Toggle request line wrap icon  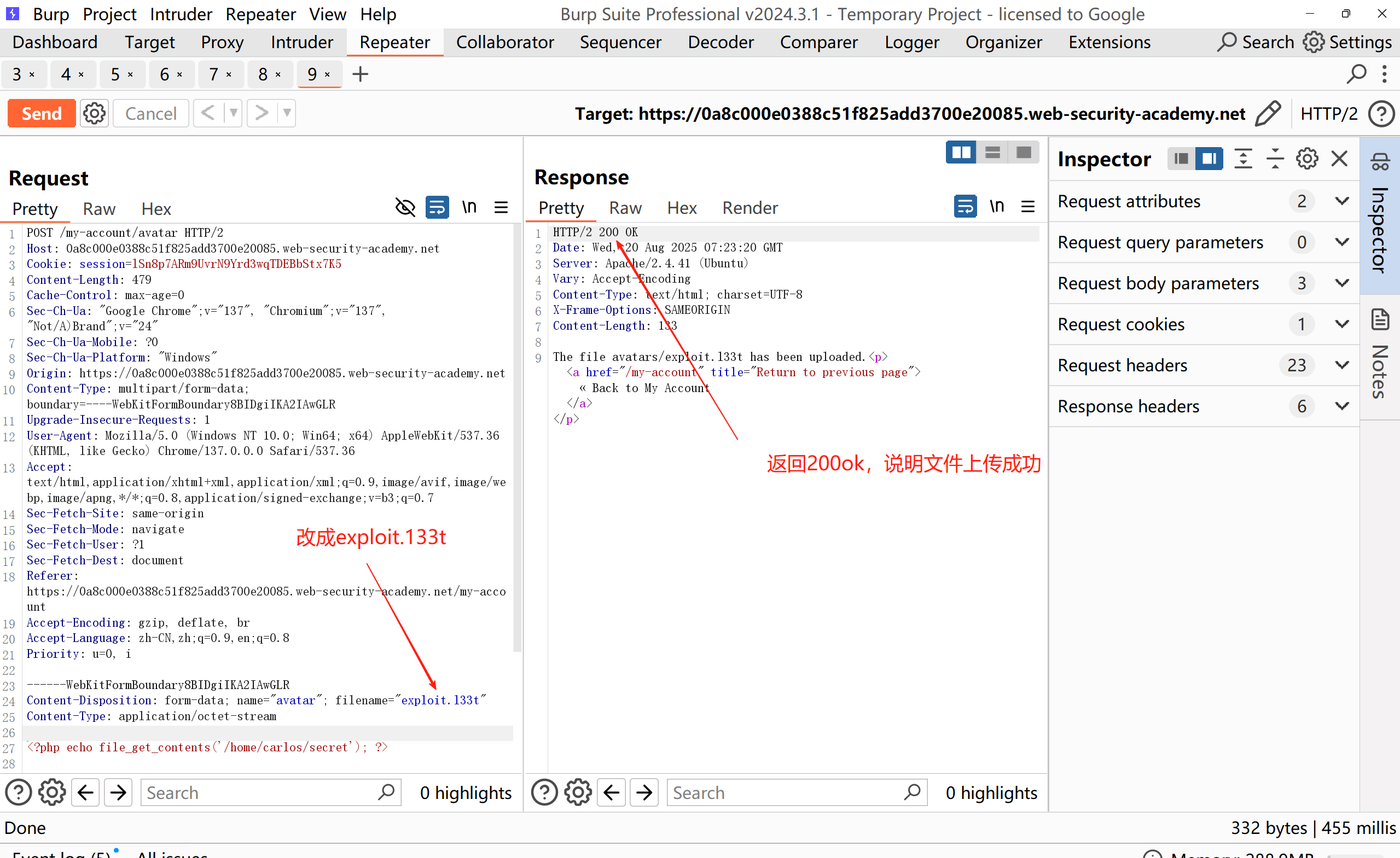pyautogui.click(x=437, y=207)
